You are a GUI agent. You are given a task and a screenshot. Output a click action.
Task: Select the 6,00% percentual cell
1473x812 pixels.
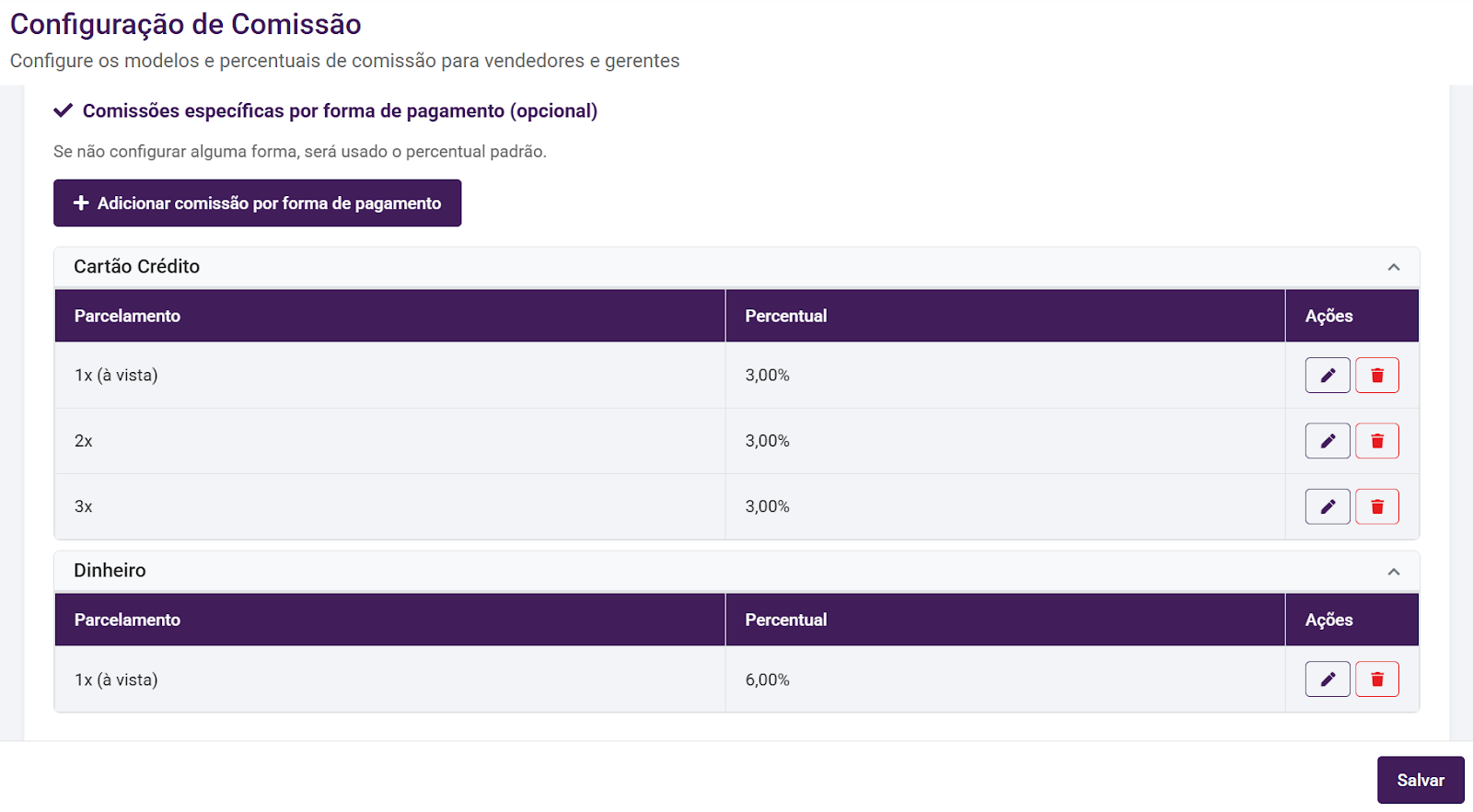point(768,679)
